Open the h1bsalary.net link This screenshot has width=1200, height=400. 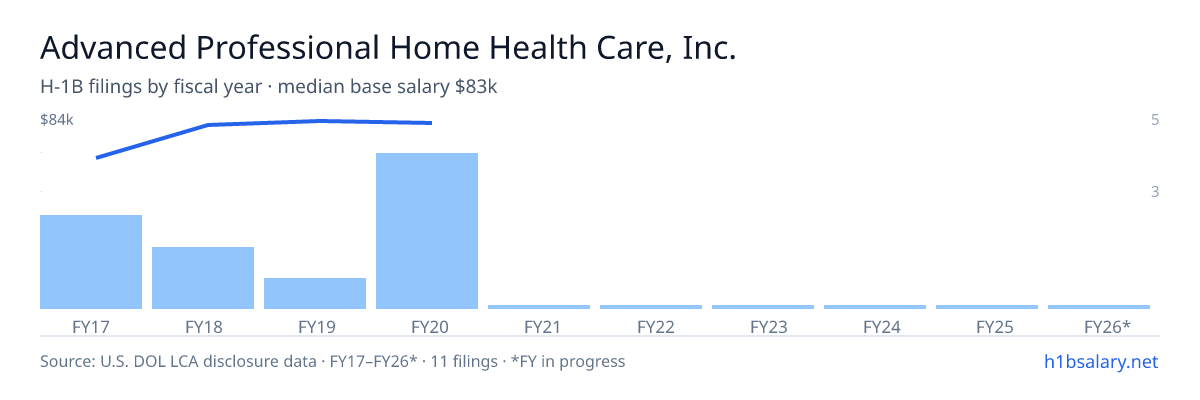click(1101, 361)
